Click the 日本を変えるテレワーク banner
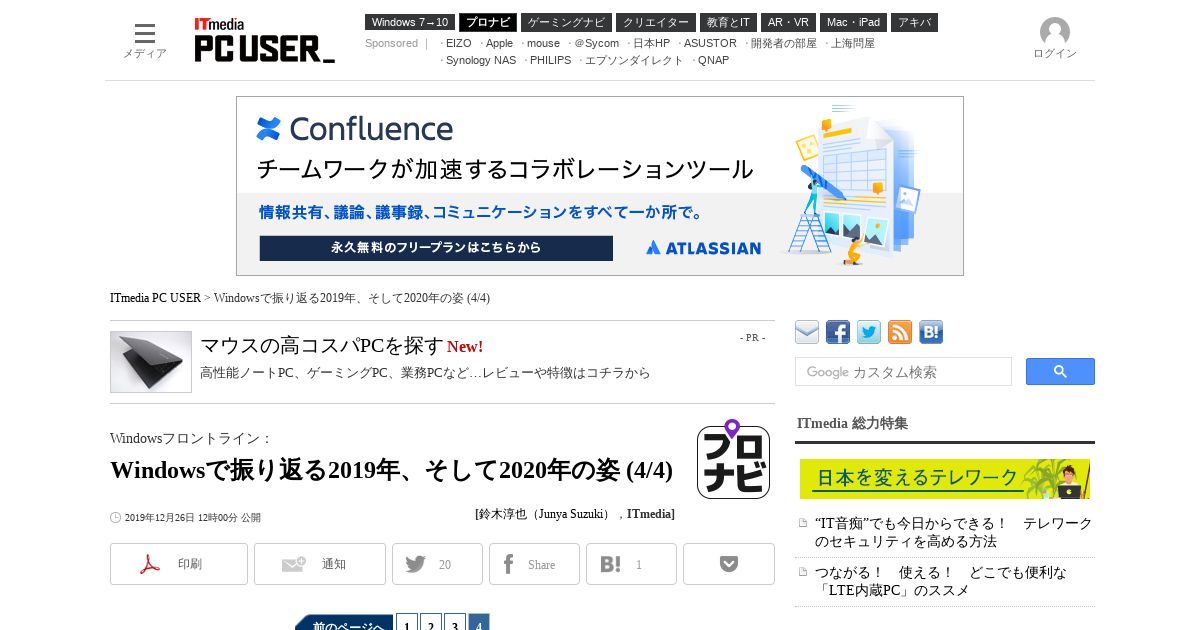 click(x=945, y=479)
